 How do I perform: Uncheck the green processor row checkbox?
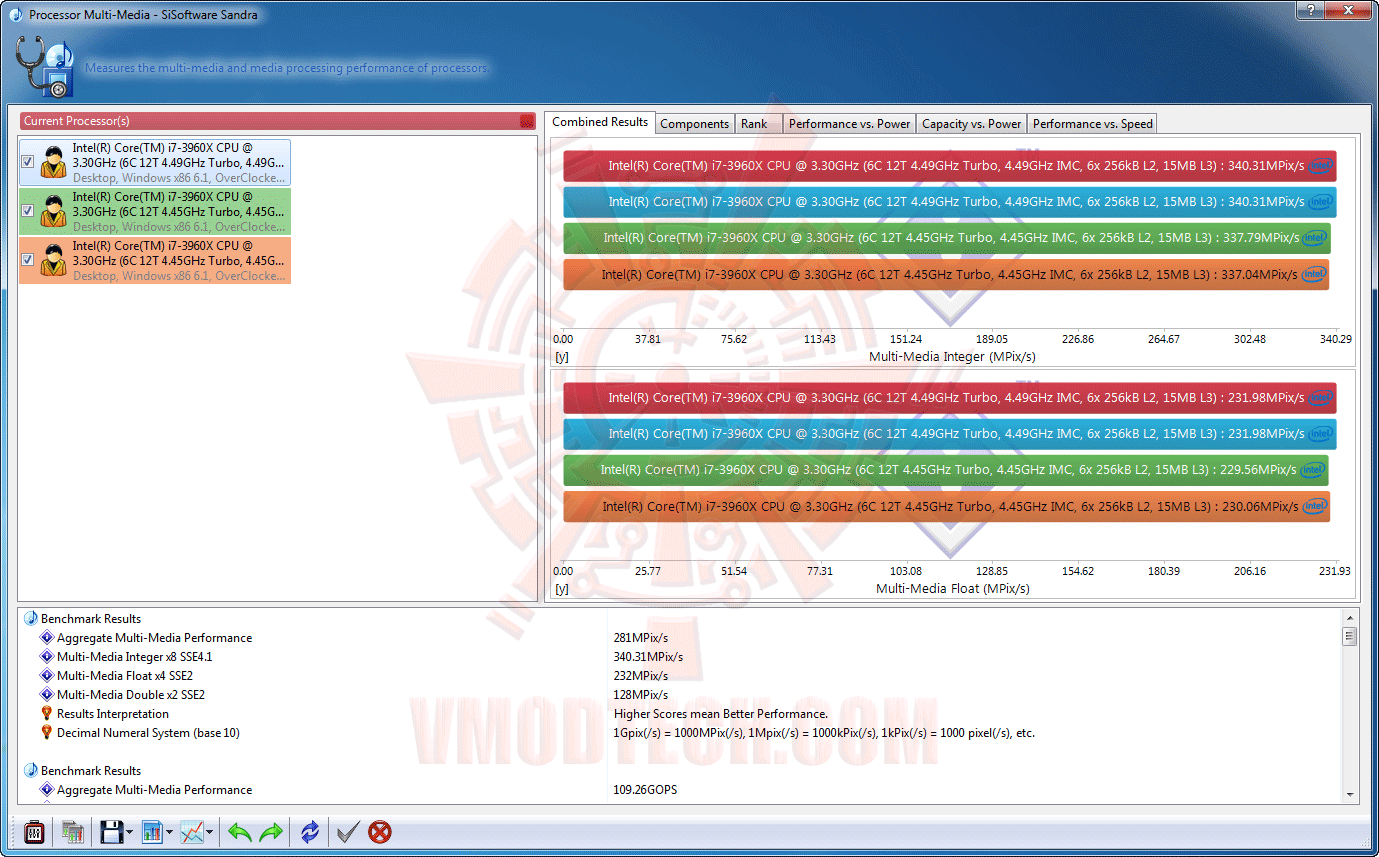point(28,211)
